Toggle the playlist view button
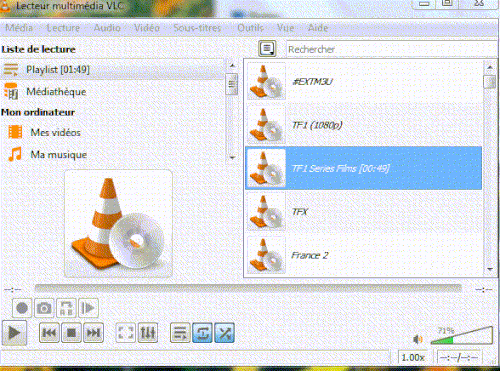 pos(180,333)
